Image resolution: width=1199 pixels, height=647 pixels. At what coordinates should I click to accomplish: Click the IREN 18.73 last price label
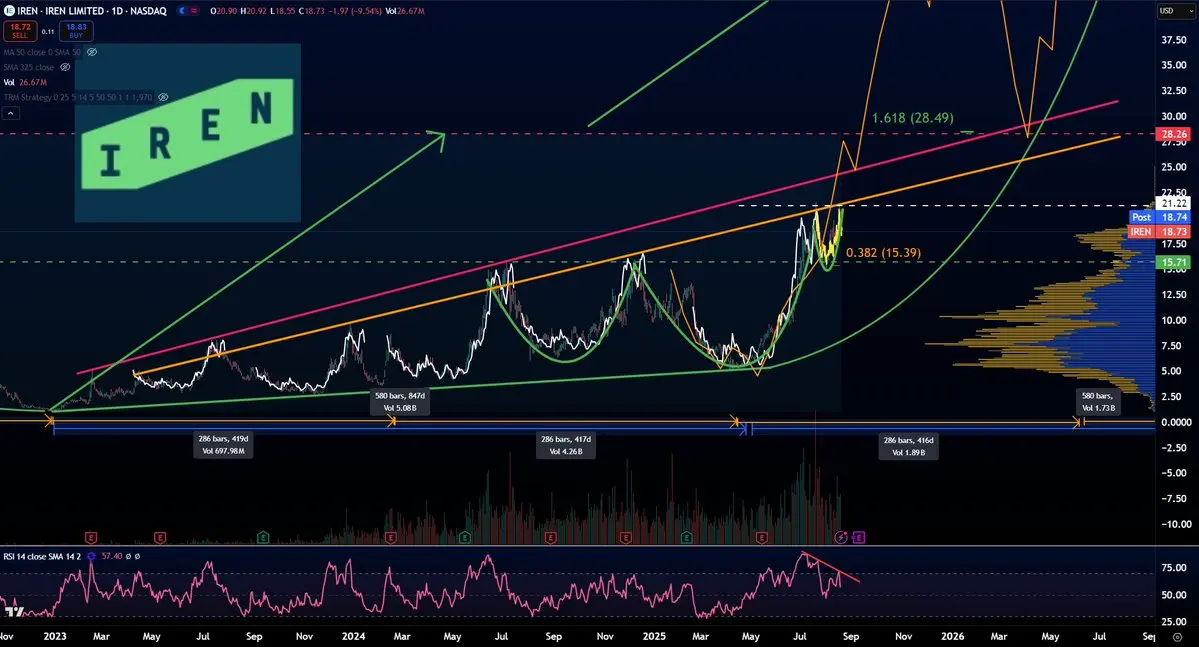pos(1159,232)
